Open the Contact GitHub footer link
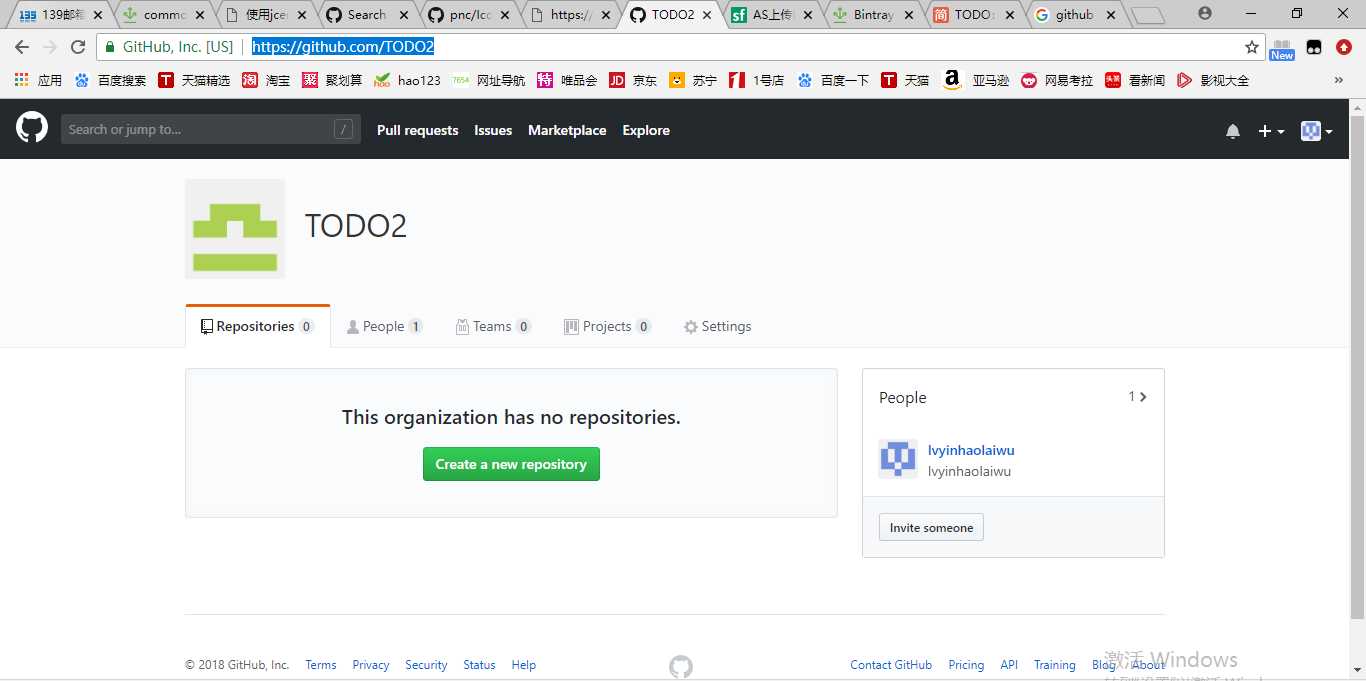This screenshot has height=681, width=1366. pyautogui.click(x=891, y=665)
